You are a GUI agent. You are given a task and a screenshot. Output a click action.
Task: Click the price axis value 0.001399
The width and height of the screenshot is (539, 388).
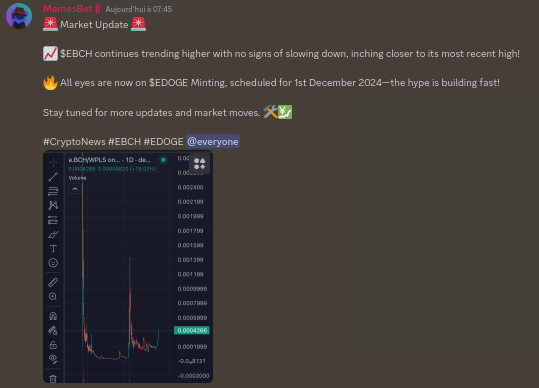click(x=190, y=260)
